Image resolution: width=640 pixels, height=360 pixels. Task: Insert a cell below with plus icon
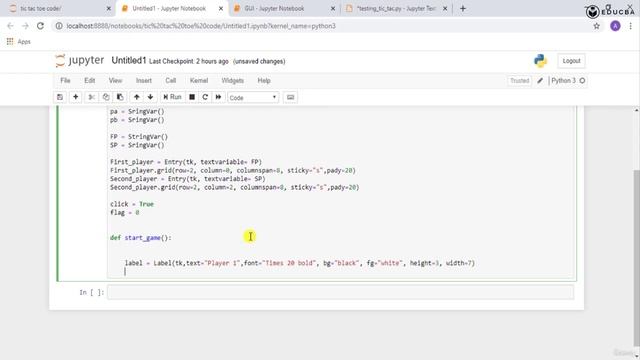(x=76, y=97)
